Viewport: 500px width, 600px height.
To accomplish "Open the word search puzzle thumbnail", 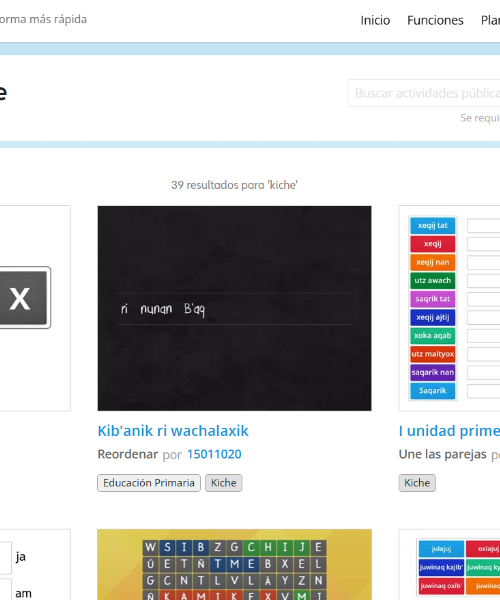I will click(x=235, y=565).
